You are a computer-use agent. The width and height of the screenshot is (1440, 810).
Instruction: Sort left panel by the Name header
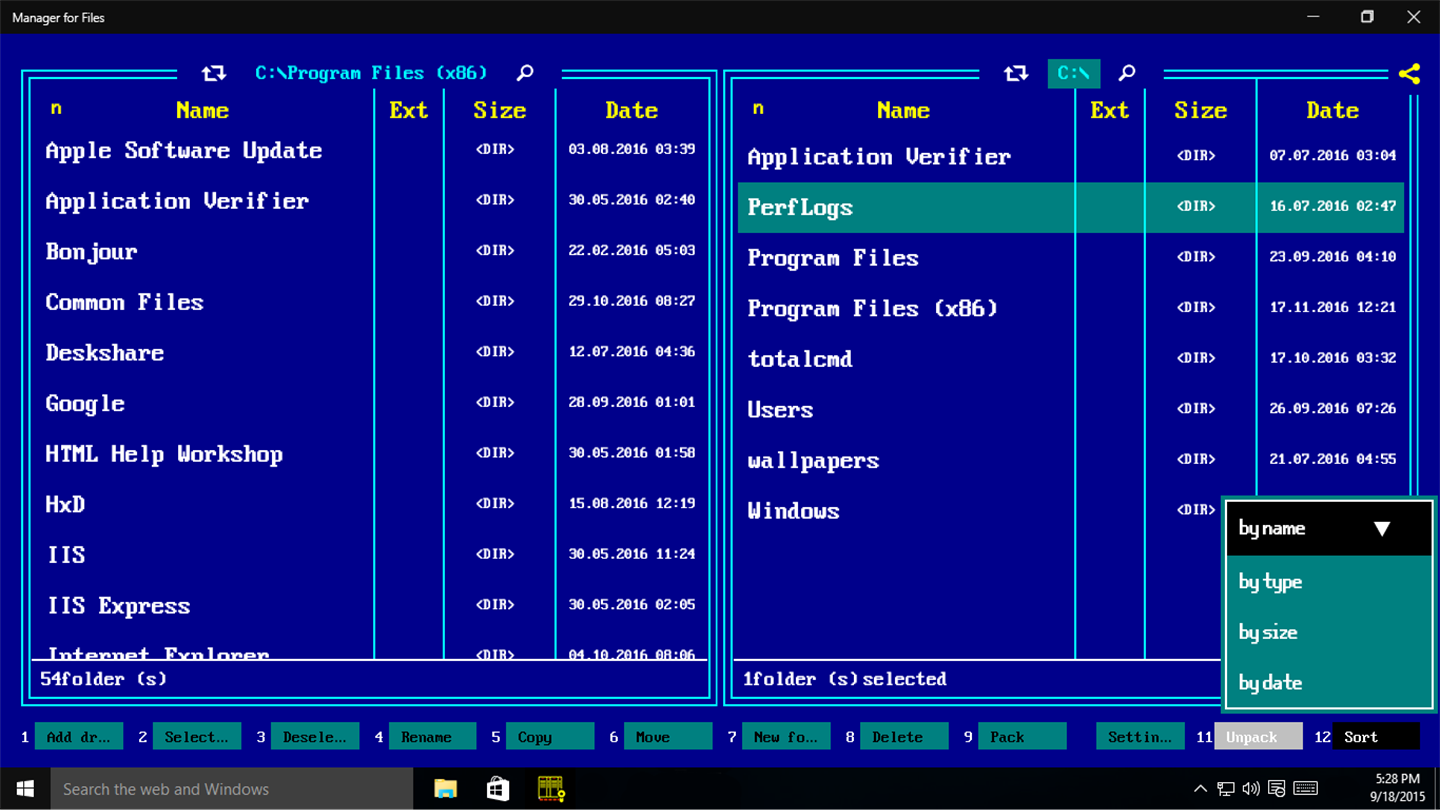click(x=203, y=110)
